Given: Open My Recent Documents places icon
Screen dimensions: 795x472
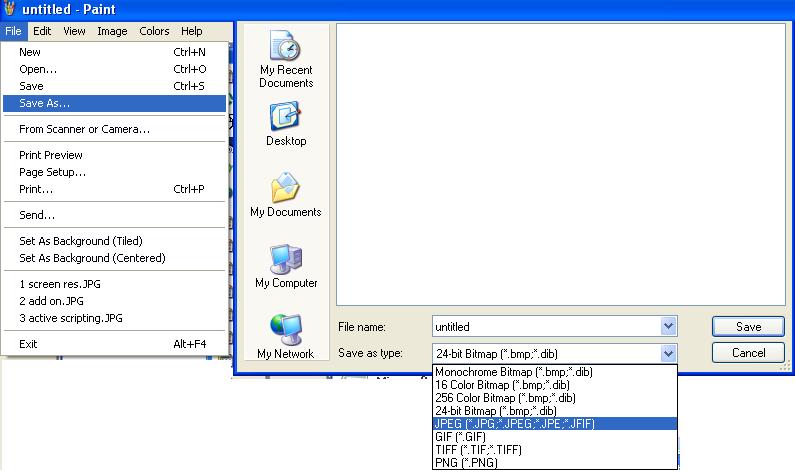Looking at the screenshot, I should (286, 48).
